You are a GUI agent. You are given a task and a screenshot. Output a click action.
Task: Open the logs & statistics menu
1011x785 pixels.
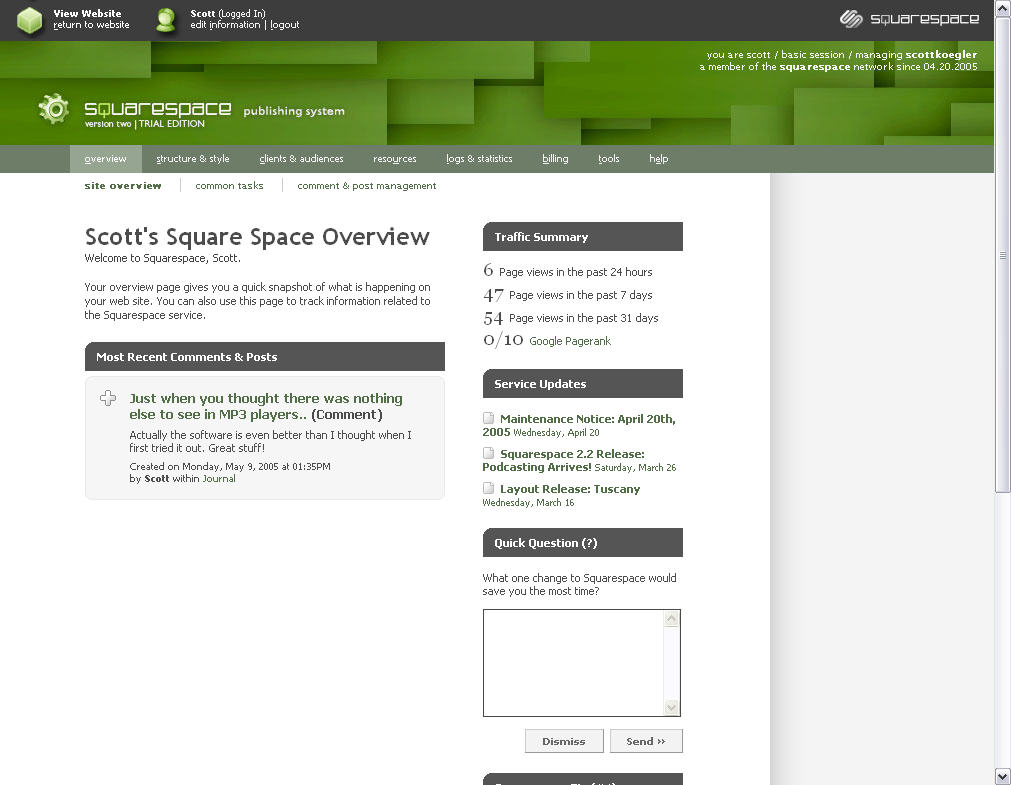[479, 159]
